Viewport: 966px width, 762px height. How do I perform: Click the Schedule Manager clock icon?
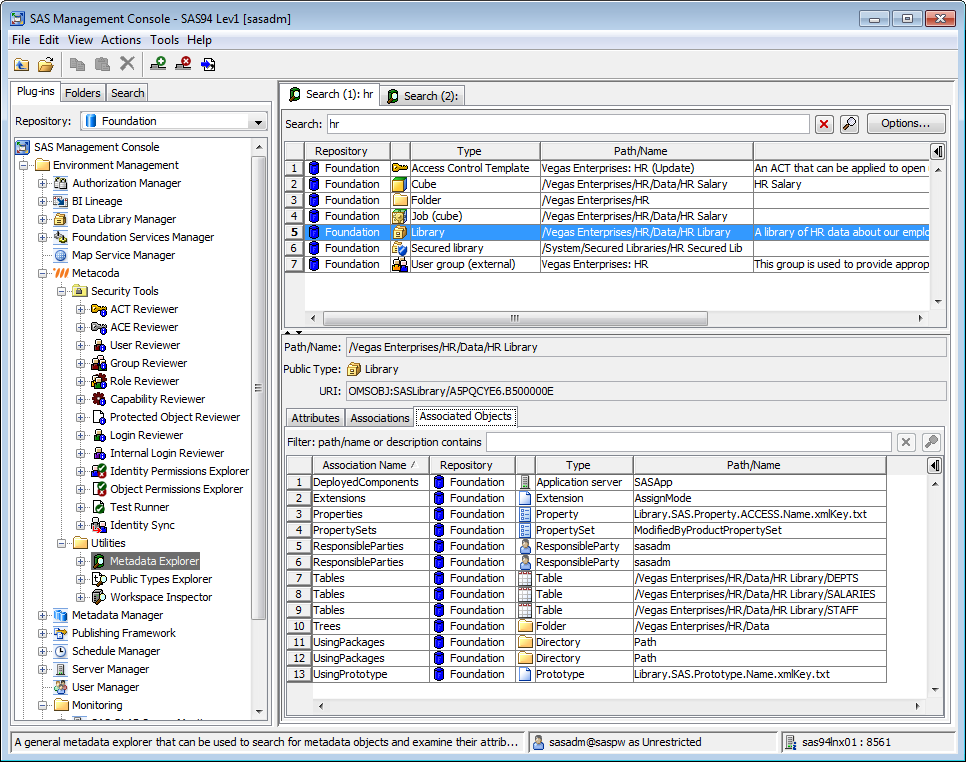pyautogui.click(x=60, y=651)
